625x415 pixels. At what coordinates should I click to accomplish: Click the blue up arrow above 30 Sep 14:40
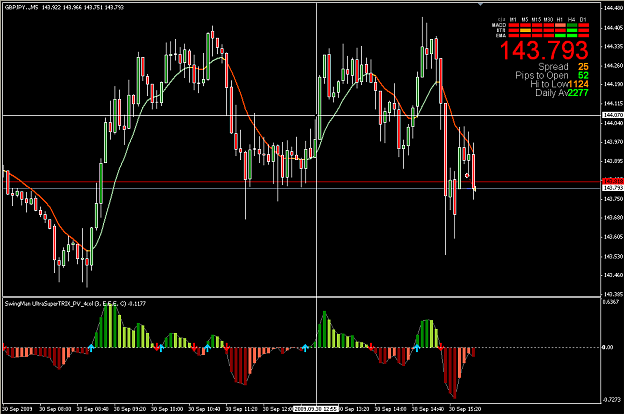[x=417, y=348]
